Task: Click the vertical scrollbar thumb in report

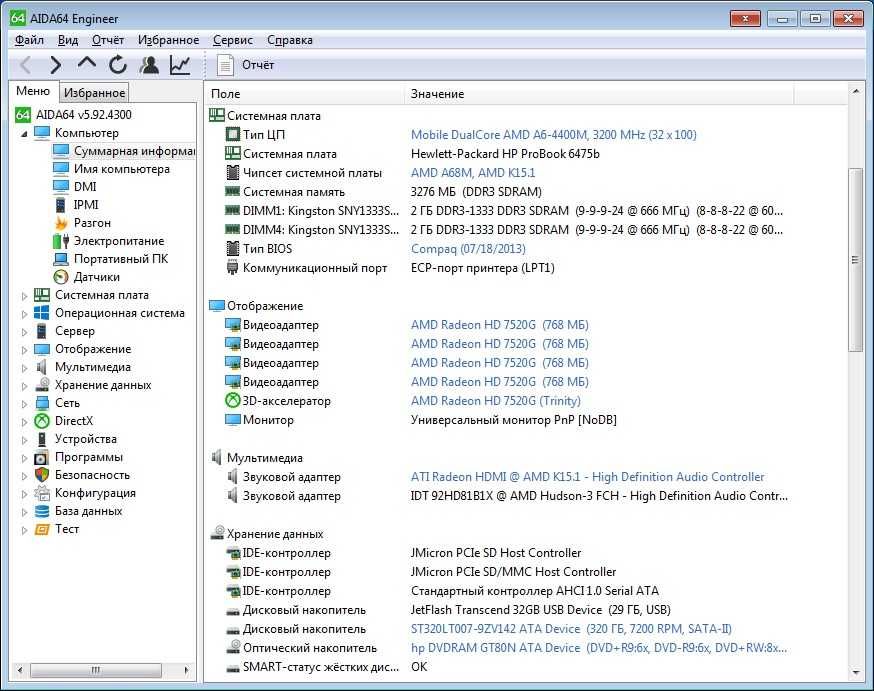Action: coord(855,260)
